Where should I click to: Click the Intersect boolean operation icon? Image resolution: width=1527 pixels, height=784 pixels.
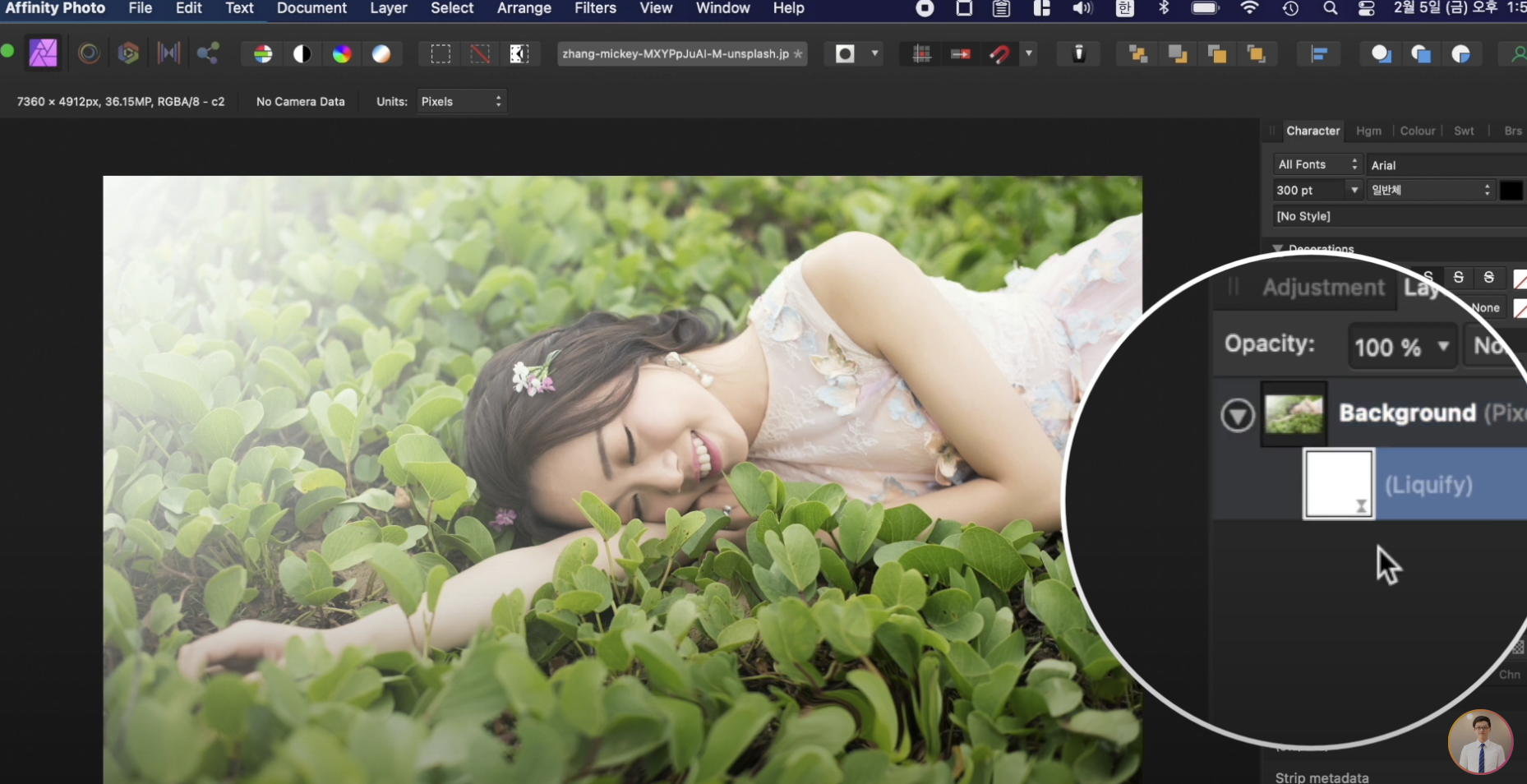(x=1460, y=54)
